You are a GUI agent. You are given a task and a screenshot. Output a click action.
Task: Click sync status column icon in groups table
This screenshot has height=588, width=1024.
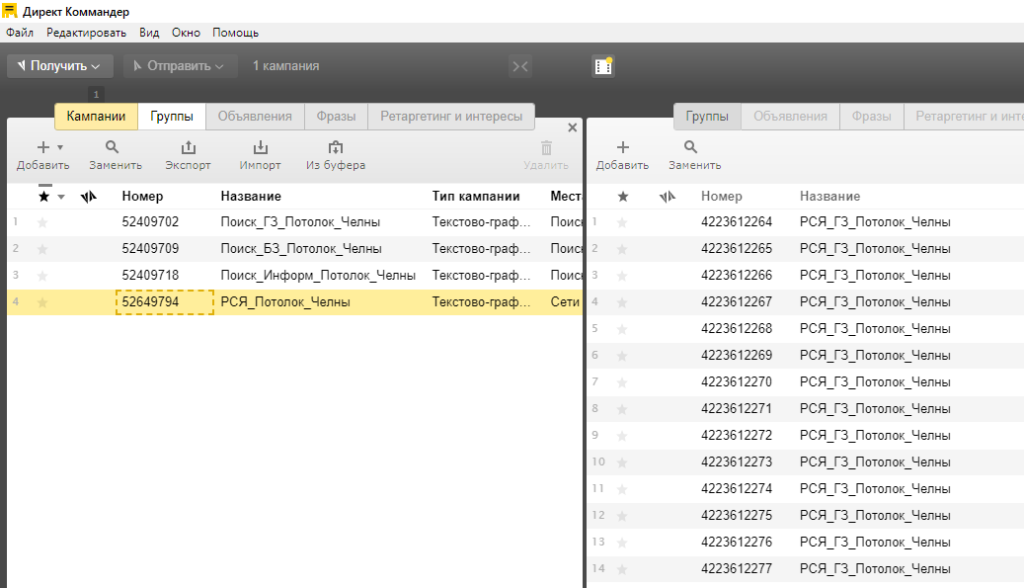[667, 197]
